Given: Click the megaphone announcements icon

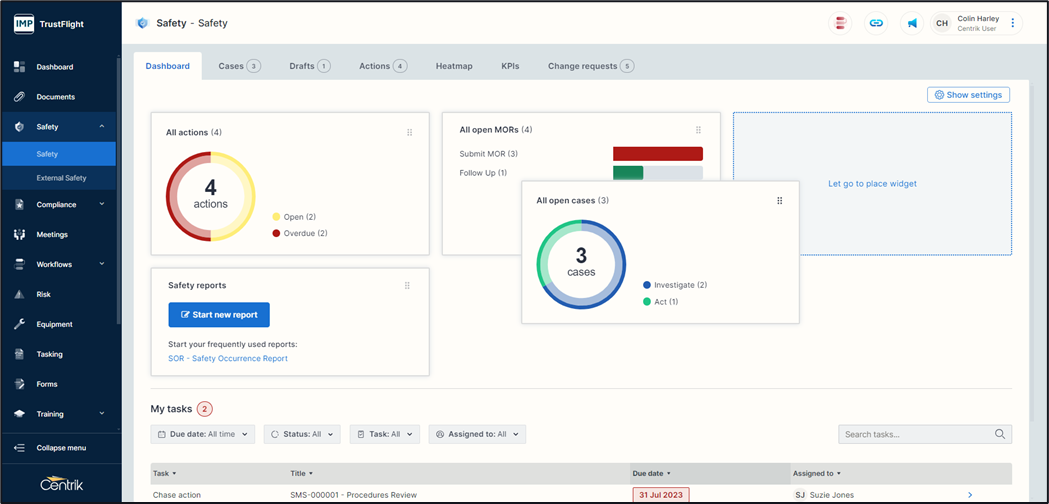Looking at the screenshot, I should (912, 23).
